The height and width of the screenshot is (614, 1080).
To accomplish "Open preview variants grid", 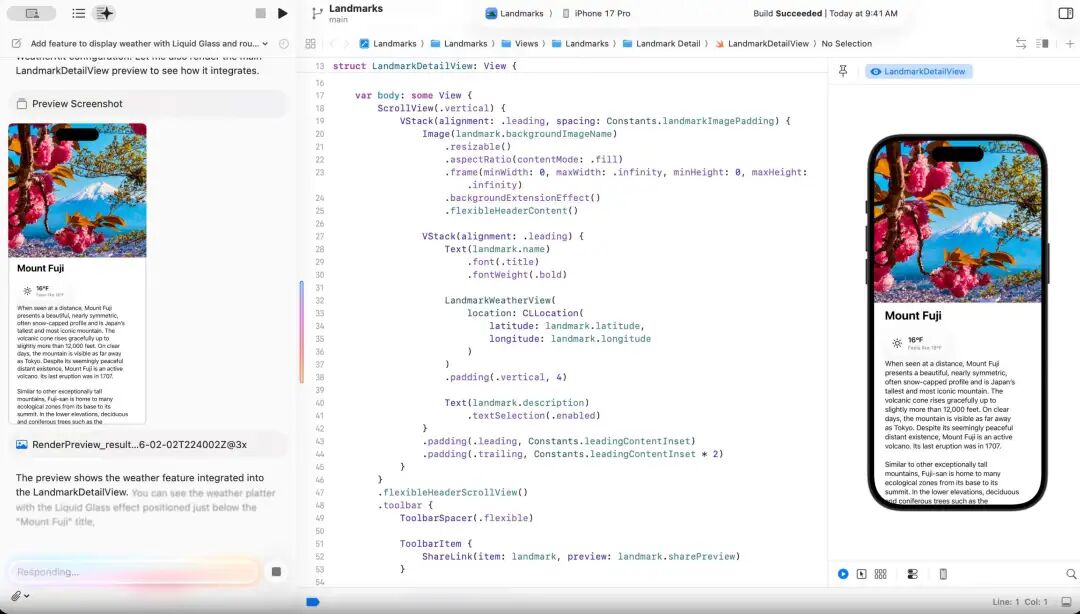I will point(880,574).
